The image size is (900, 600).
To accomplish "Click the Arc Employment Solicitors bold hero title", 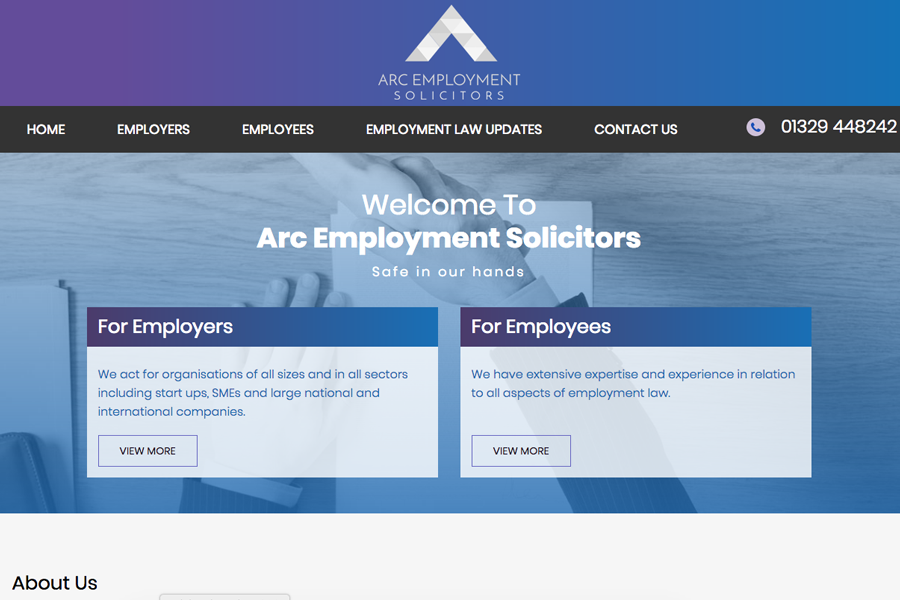I will click(x=449, y=238).
